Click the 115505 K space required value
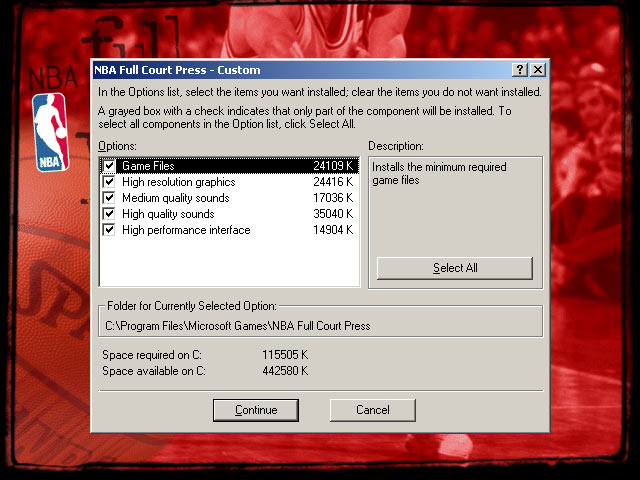The width and height of the screenshot is (640, 480). click(285, 355)
